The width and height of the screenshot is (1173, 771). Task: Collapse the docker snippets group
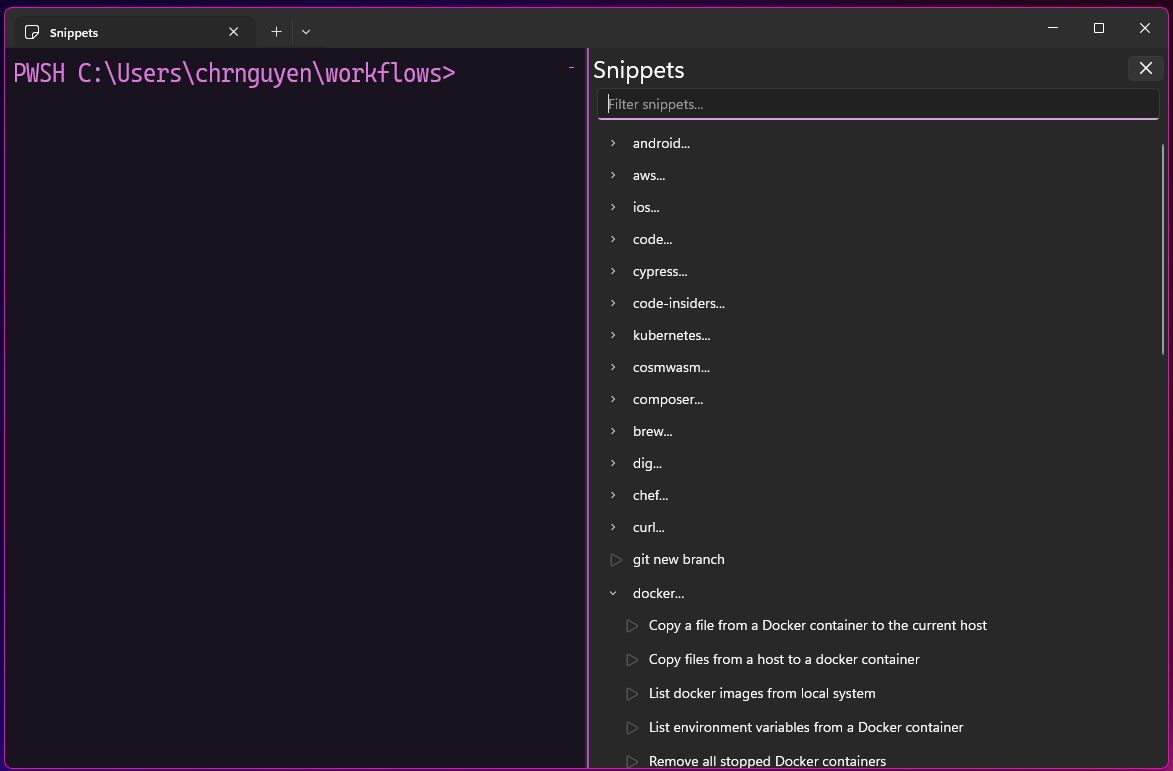click(613, 594)
